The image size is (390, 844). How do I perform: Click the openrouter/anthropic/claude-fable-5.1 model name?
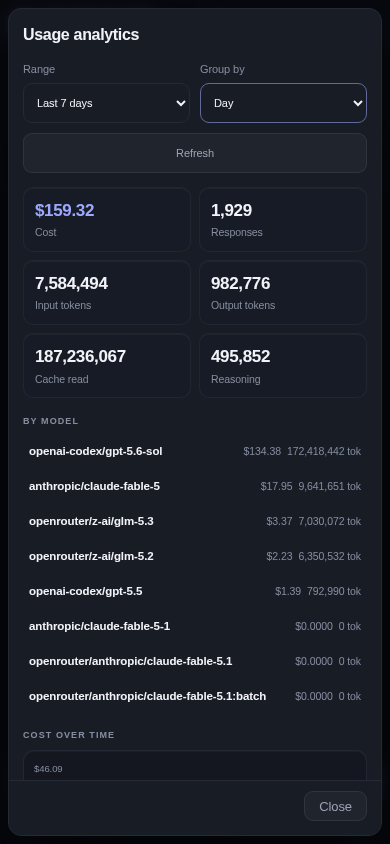[131, 661]
